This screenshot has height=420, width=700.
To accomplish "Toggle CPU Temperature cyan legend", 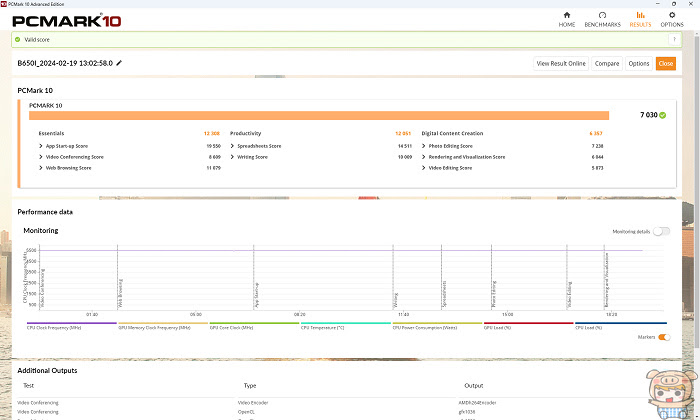I will pos(346,325).
